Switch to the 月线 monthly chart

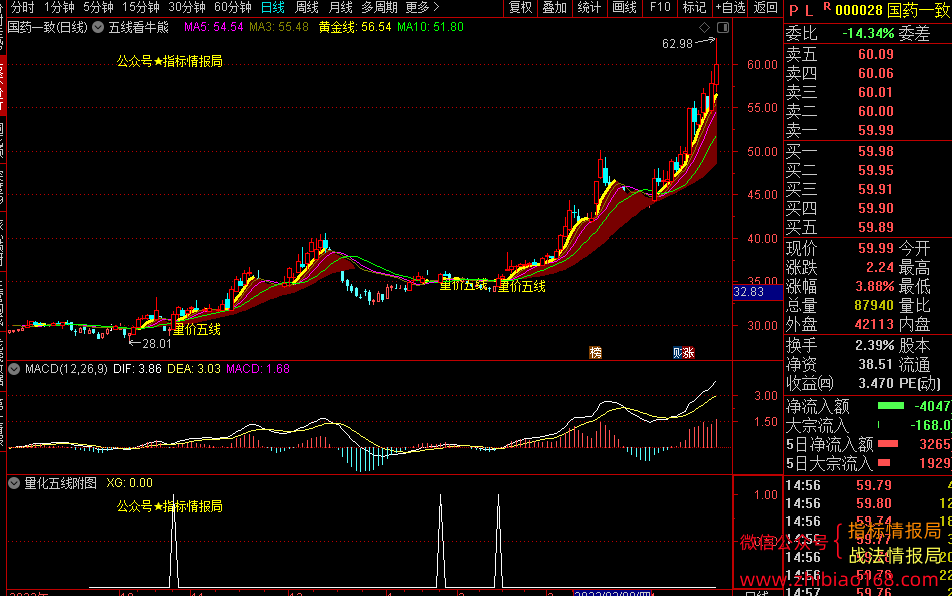coord(341,8)
